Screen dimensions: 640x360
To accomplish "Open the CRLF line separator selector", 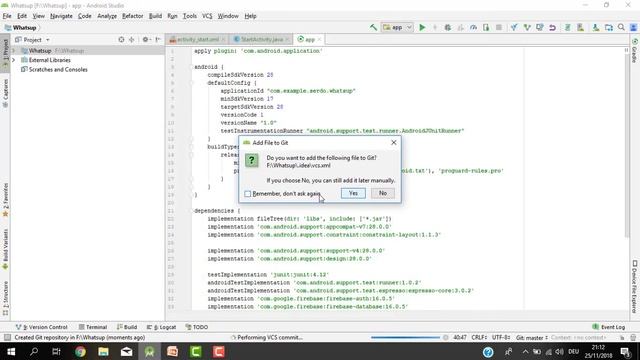I will click(x=479, y=338).
